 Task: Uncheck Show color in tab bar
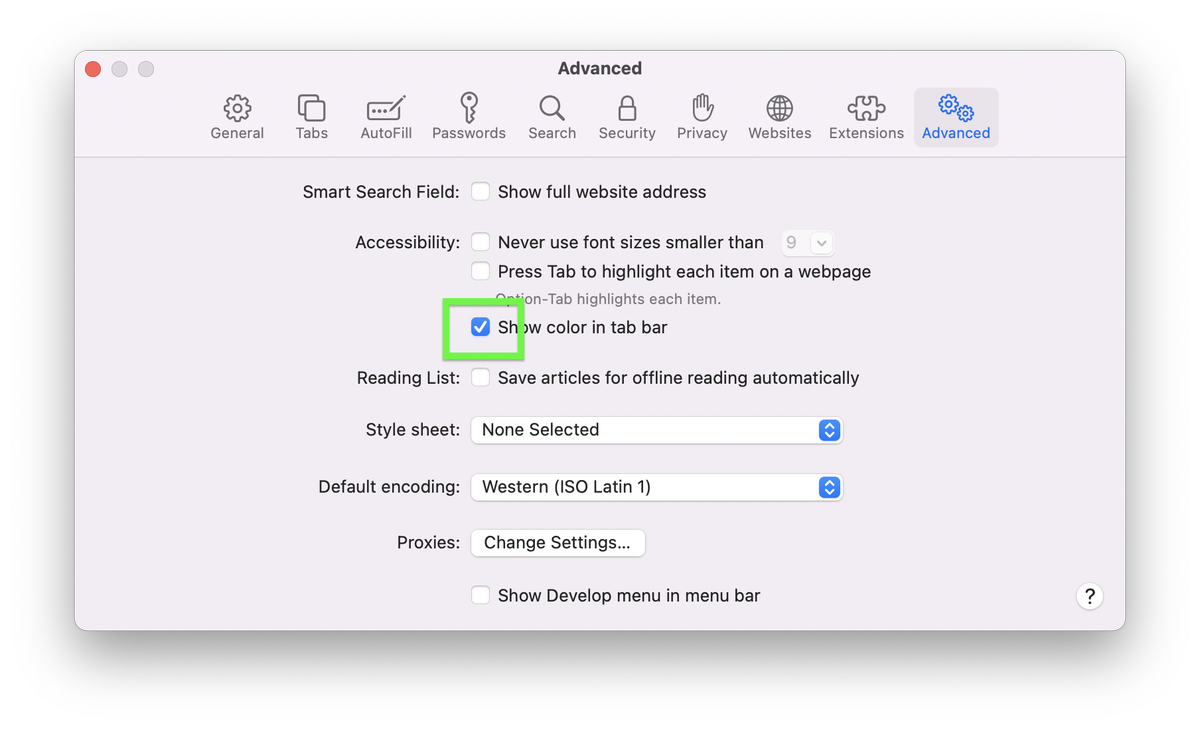[x=481, y=327]
